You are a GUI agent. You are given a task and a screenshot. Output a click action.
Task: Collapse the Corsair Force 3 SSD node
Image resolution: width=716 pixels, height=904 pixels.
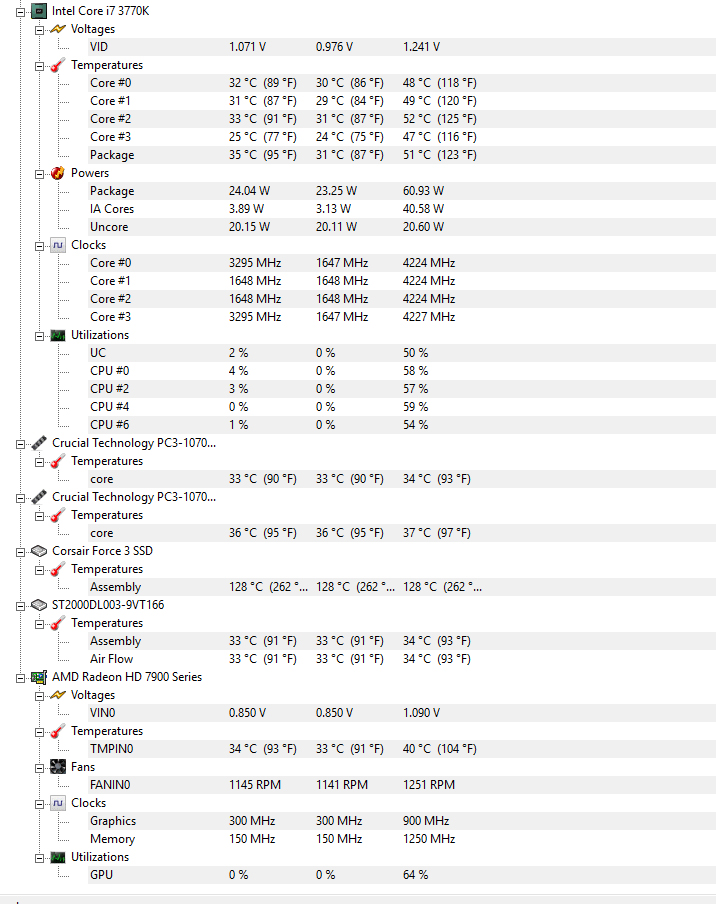point(21,551)
